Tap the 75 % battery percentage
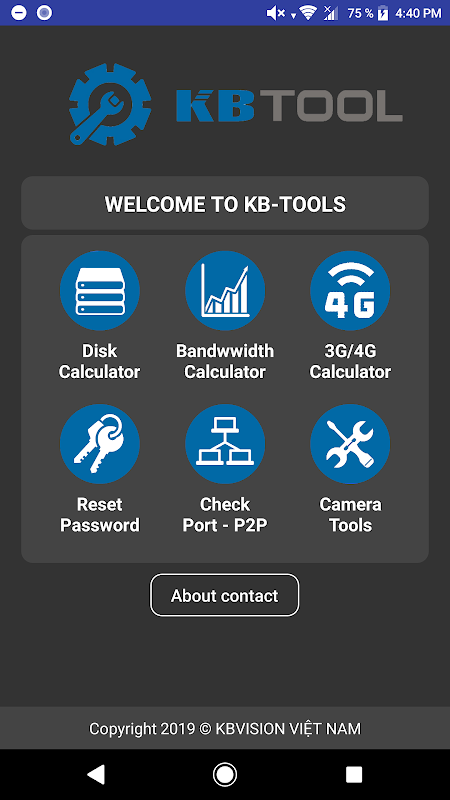450x800 pixels. click(360, 13)
